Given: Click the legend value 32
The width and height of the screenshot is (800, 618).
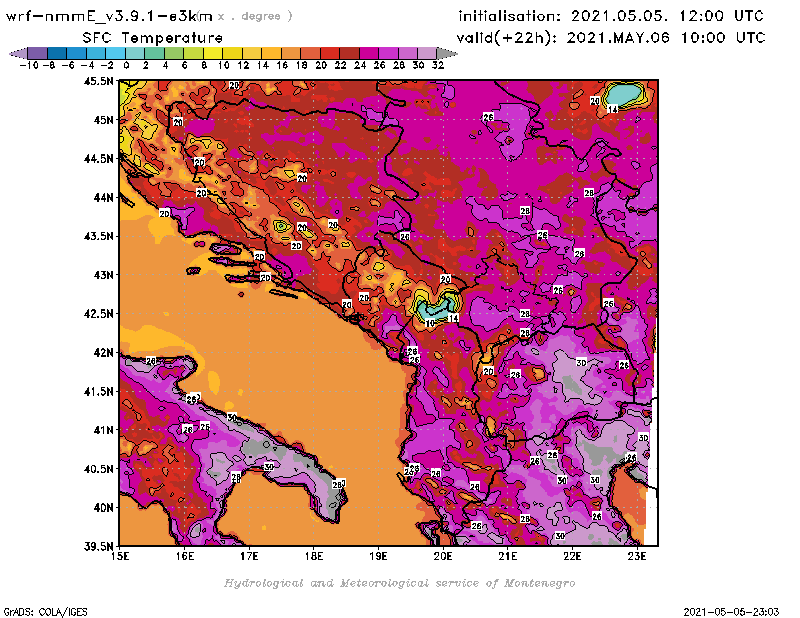Looking at the screenshot, I should 438,65.
